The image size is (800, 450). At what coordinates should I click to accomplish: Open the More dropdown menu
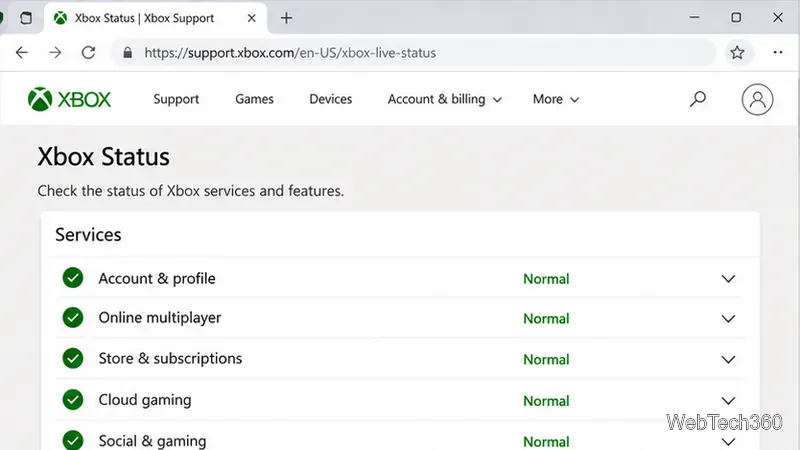(556, 99)
